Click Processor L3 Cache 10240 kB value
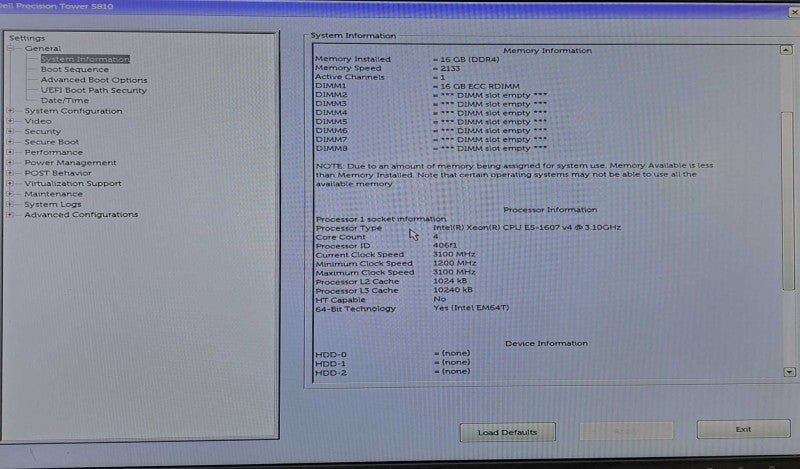Image resolution: width=800 pixels, height=469 pixels. pyautogui.click(x=453, y=290)
